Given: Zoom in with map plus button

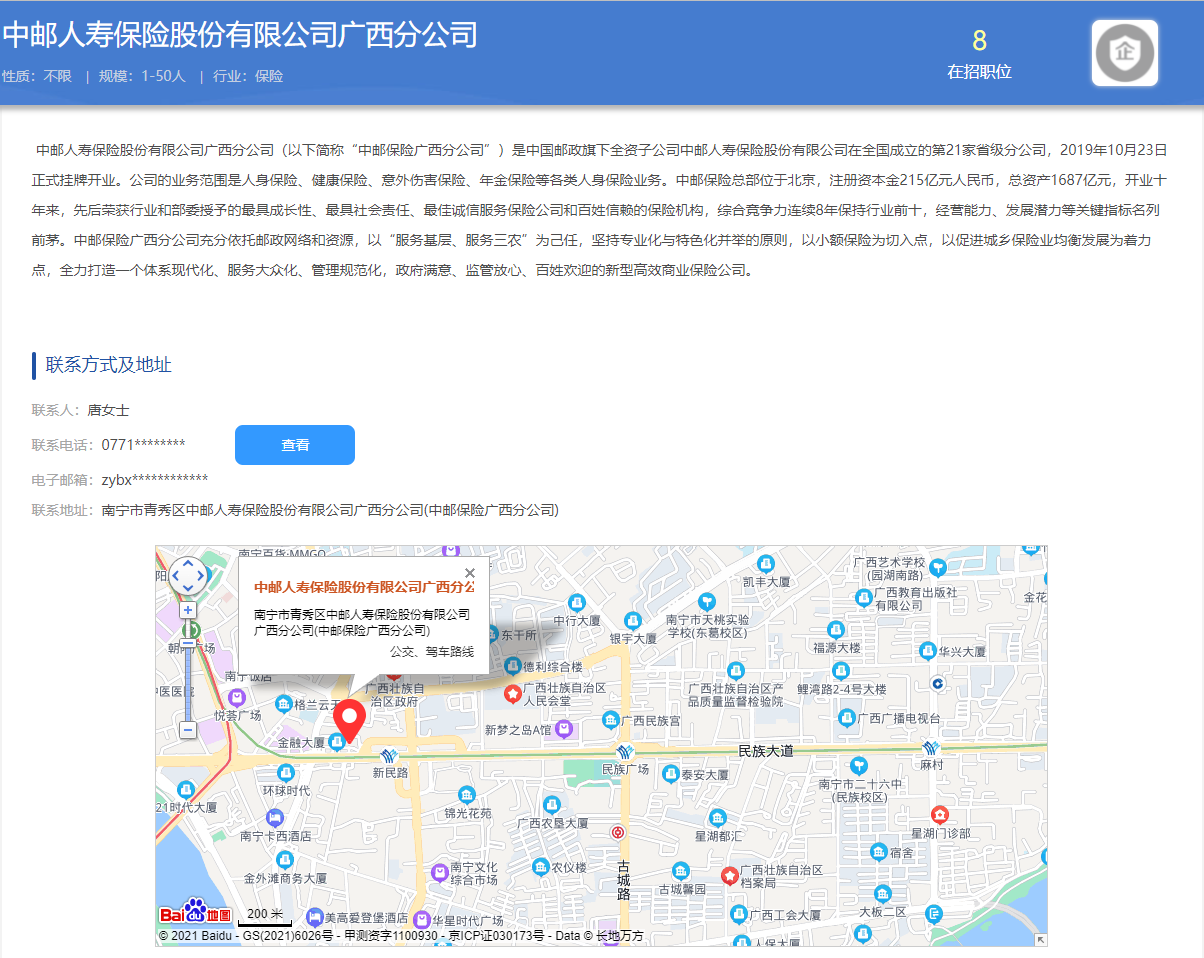Looking at the screenshot, I should tap(188, 610).
